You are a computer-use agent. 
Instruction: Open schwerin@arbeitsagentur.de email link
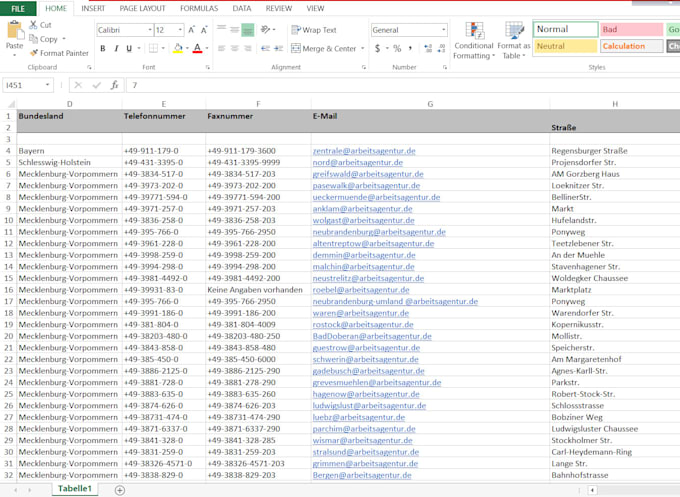pos(366,359)
